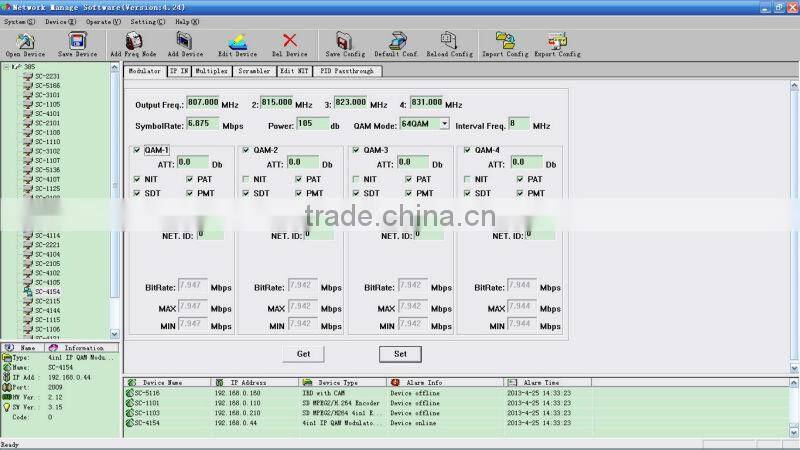This screenshot has width=800, height=450.
Task: Collapse the 385 root tree node
Action: (6, 67)
